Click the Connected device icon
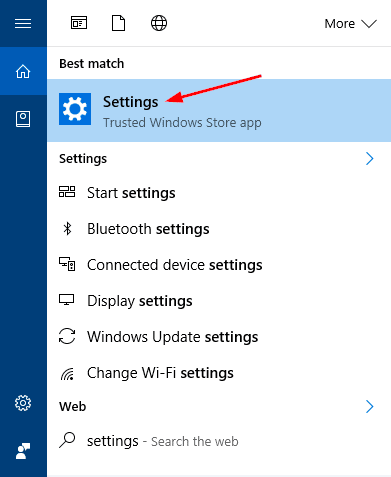This screenshot has width=391, height=477. (67, 264)
